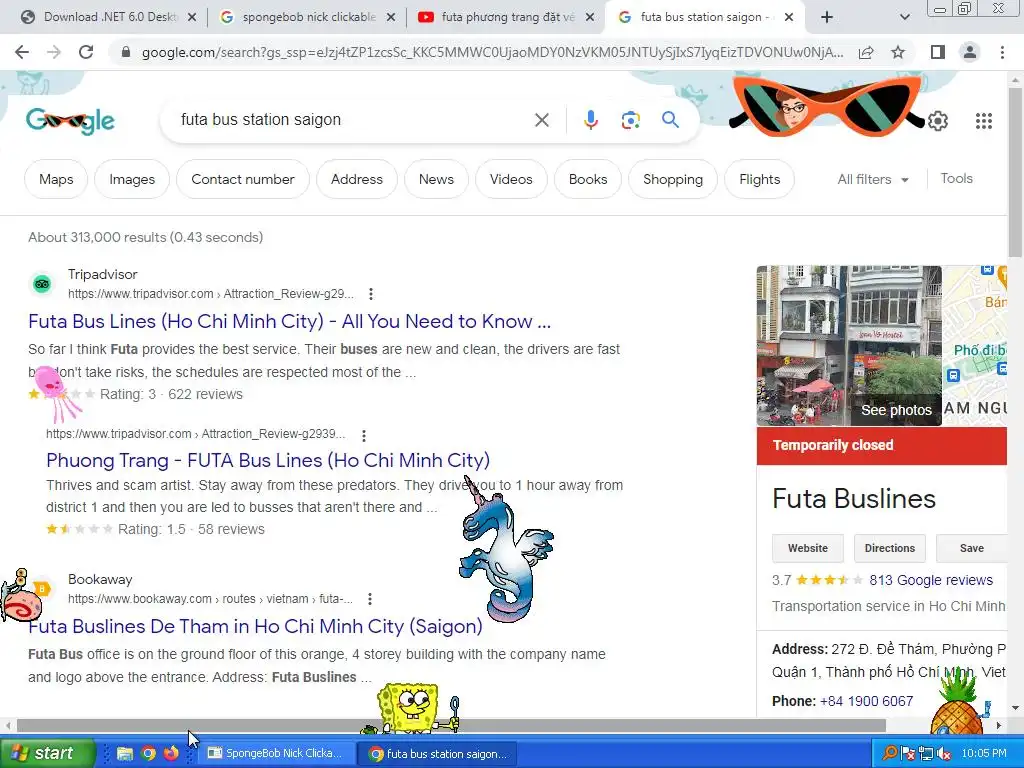Viewport: 1024px width, 768px height.
Task: Launch Chrome from quick launch
Action: click(x=148, y=754)
